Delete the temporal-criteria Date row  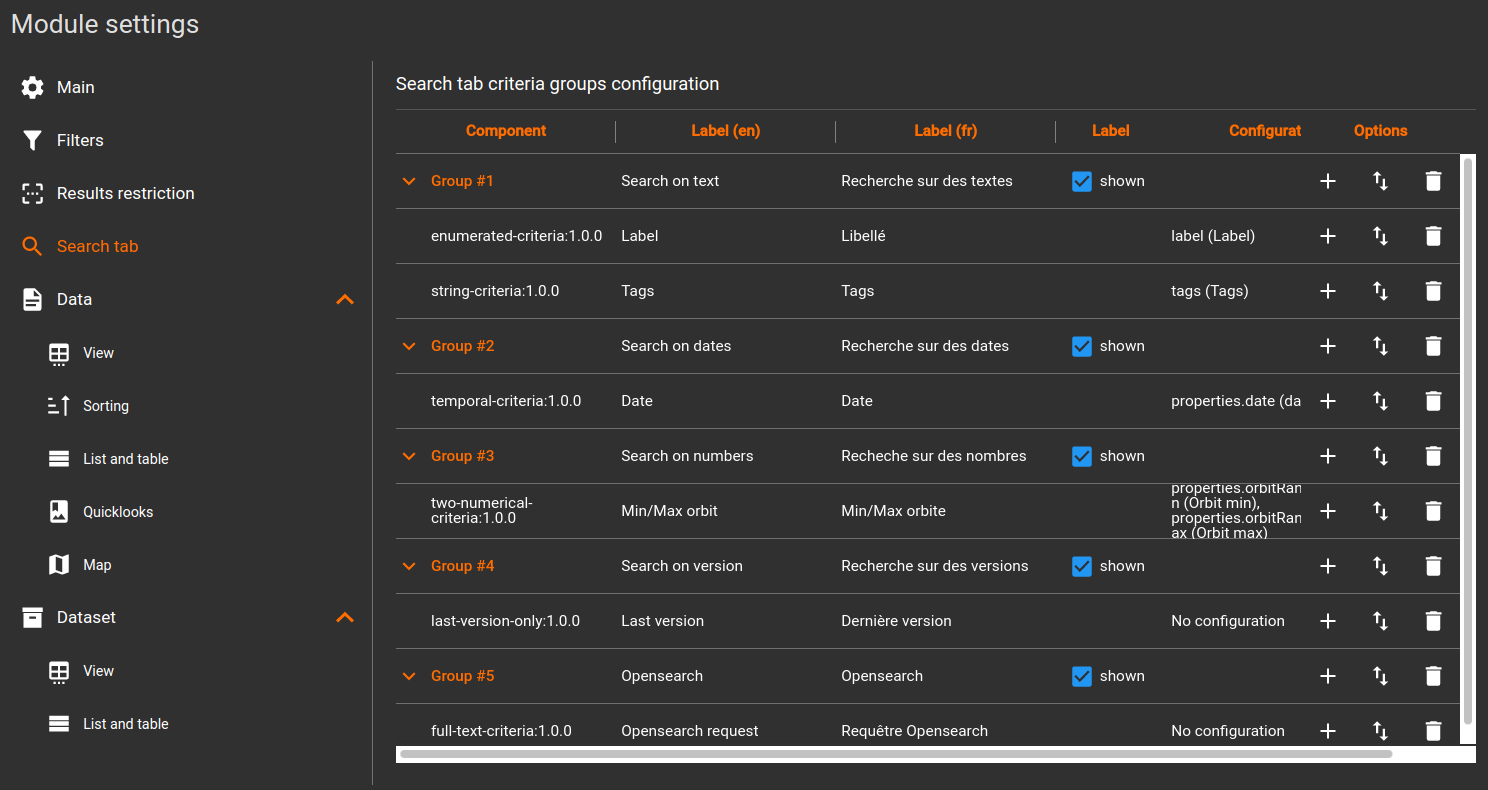1433,401
